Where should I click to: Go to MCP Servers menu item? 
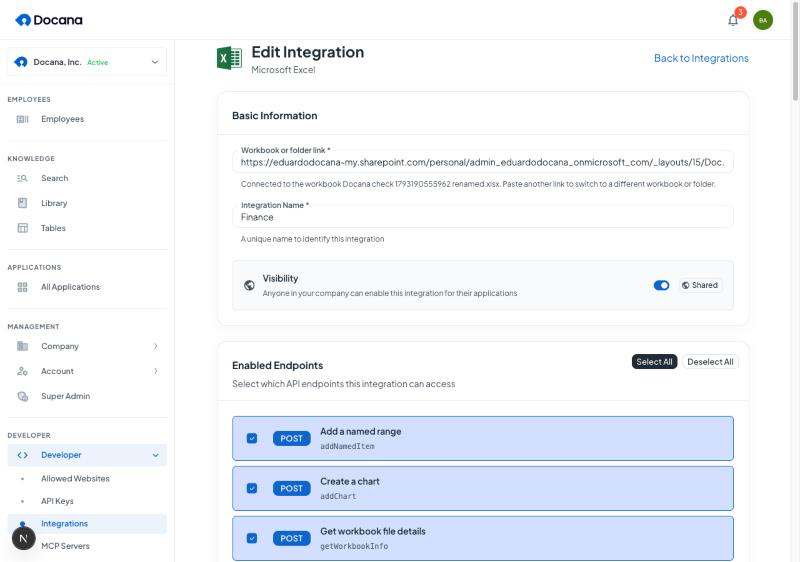(x=65, y=546)
